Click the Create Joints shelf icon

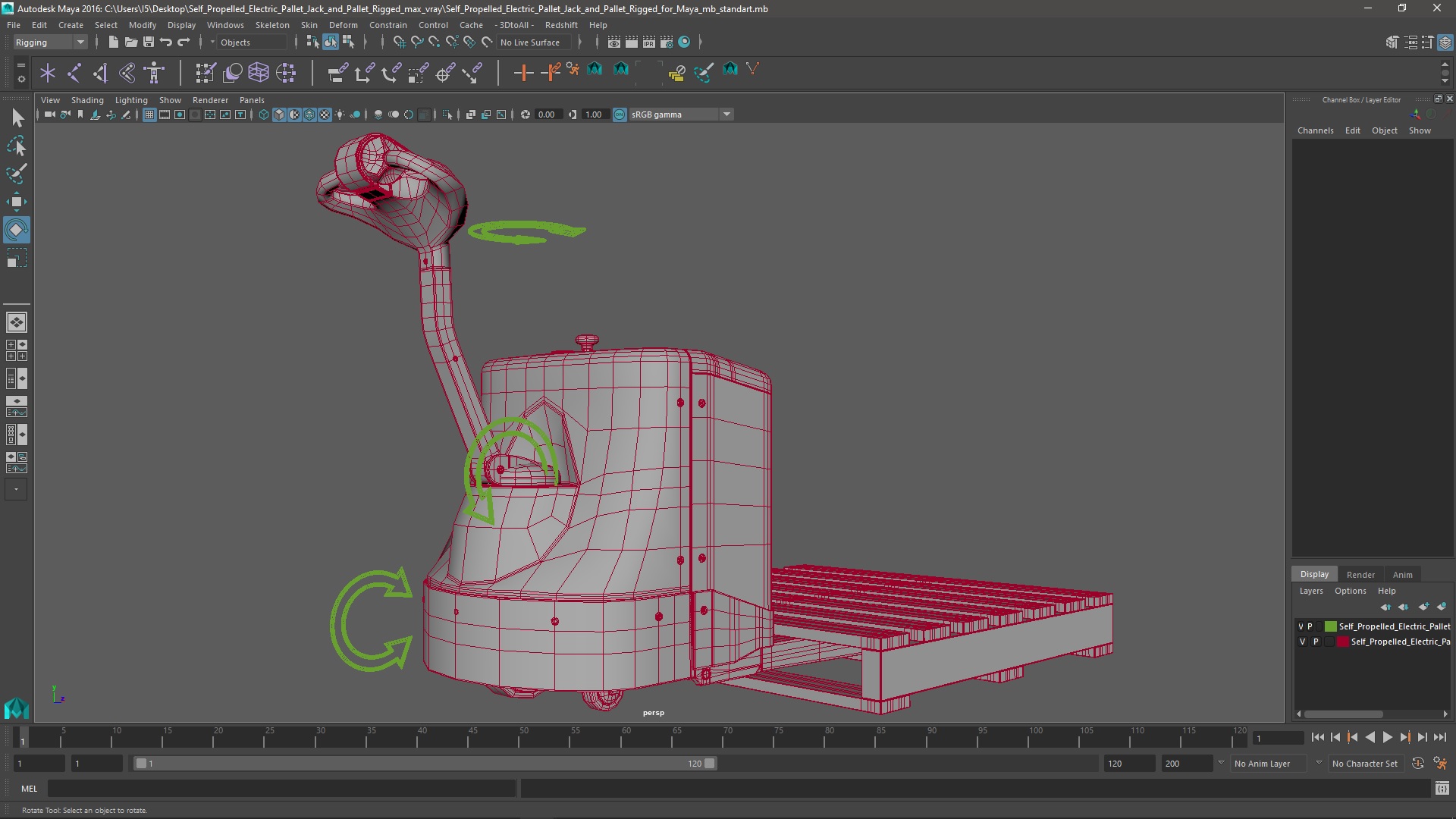click(x=74, y=73)
